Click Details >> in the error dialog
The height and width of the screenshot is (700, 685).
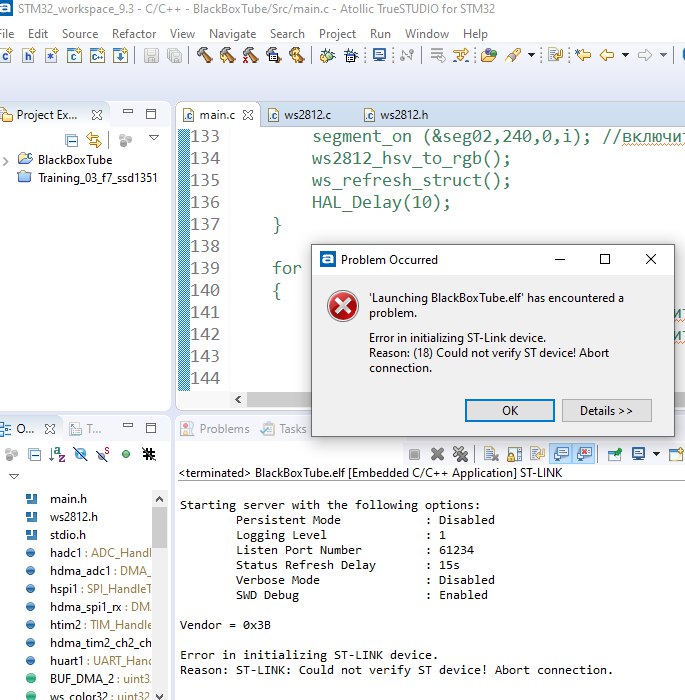click(606, 410)
